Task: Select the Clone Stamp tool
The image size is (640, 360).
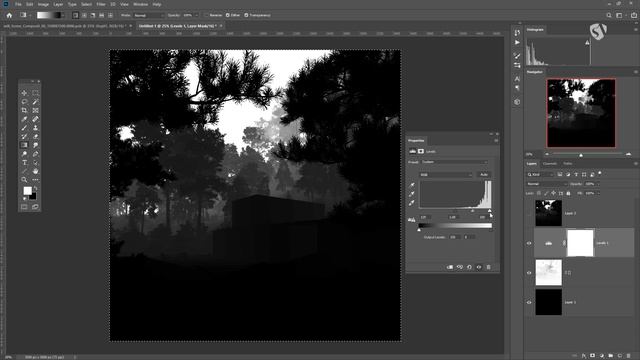Action: click(36, 128)
